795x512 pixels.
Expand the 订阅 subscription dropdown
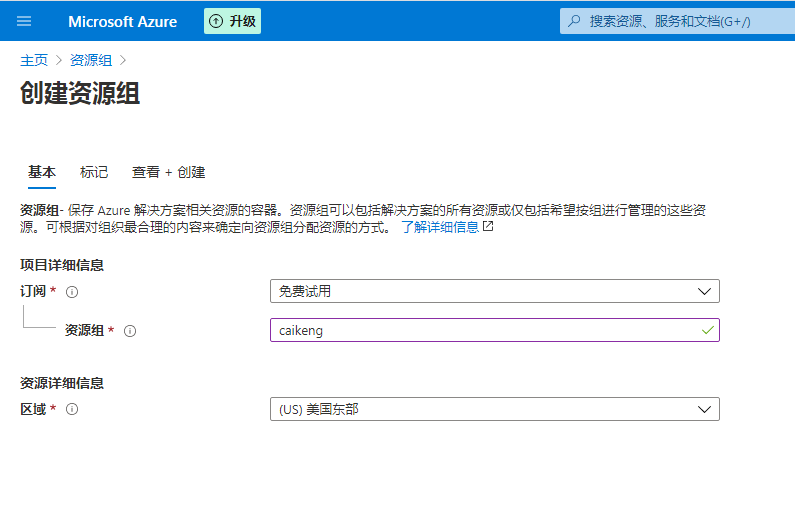tap(494, 291)
